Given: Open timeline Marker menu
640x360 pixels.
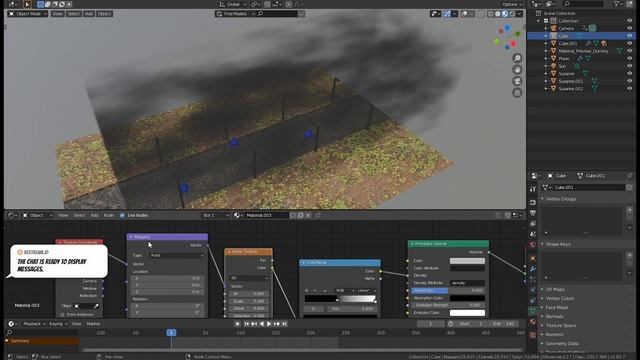Looking at the screenshot, I should 93,324.
